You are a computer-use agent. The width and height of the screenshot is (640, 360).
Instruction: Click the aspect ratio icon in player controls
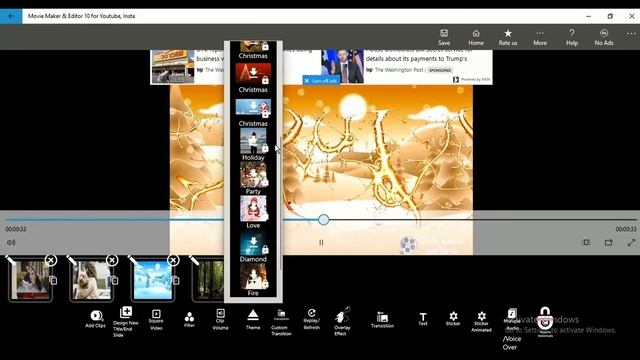click(586, 242)
